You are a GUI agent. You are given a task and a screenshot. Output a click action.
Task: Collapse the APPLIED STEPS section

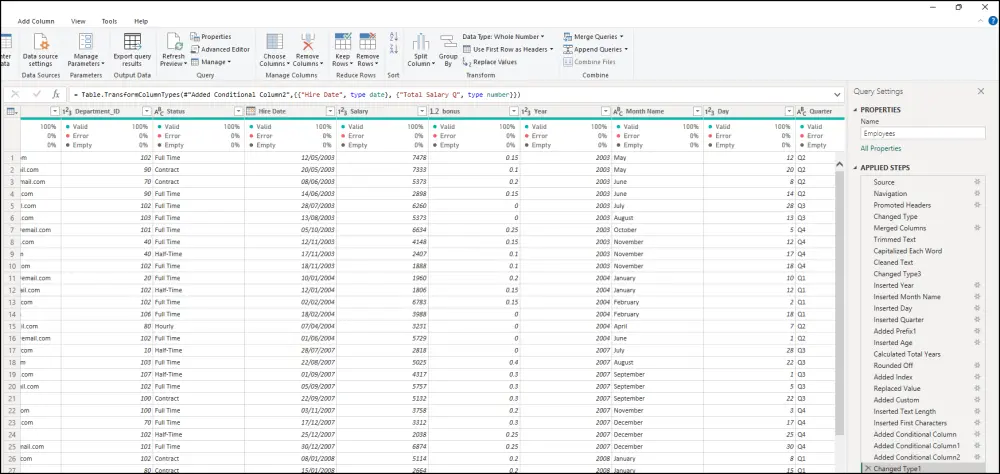[x=855, y=168]
